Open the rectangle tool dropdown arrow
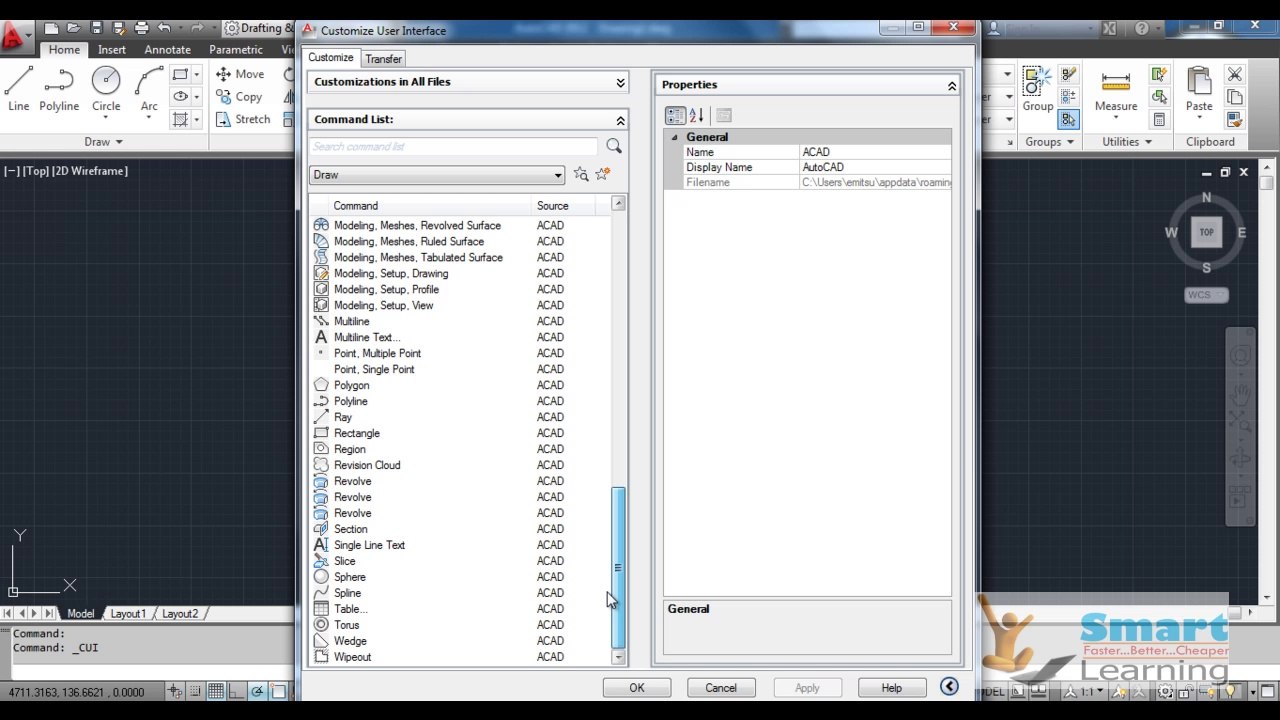The width and height of the screenshot is (1280, 720). [x=196, y=75]
